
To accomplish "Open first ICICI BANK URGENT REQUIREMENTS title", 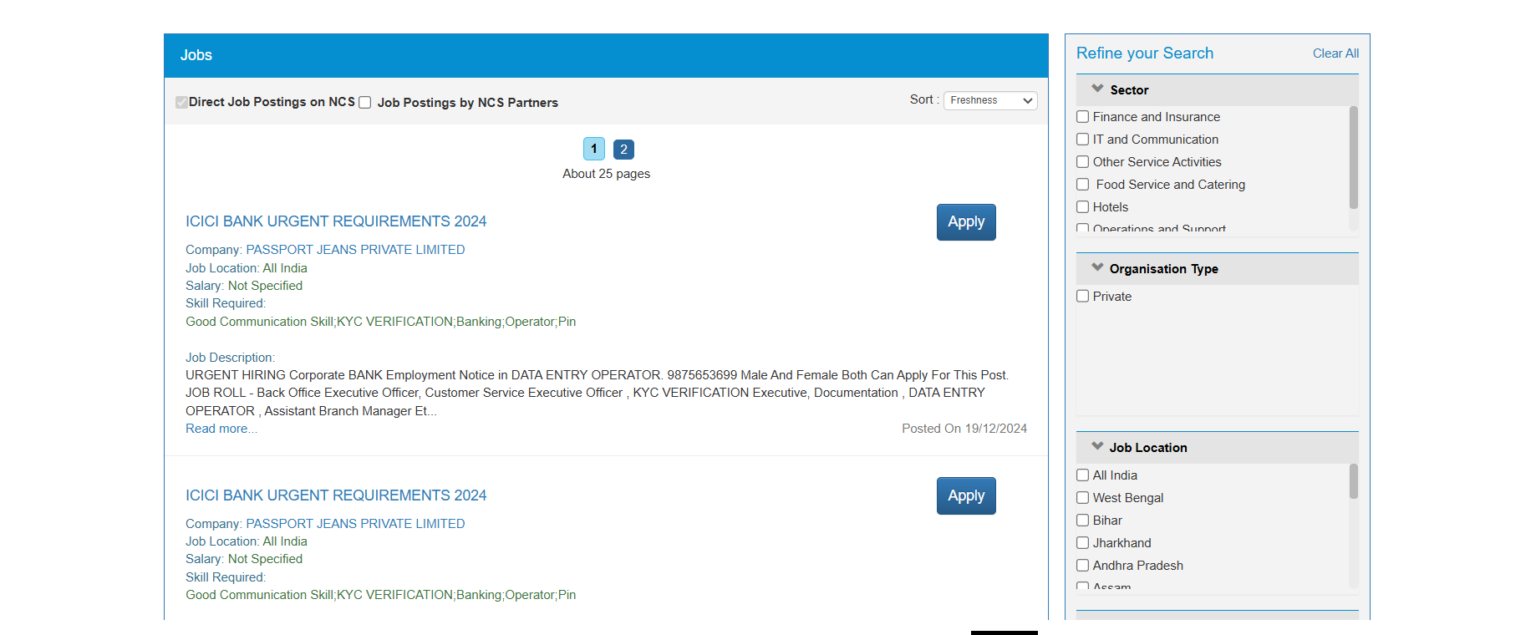I will point(336,221).
